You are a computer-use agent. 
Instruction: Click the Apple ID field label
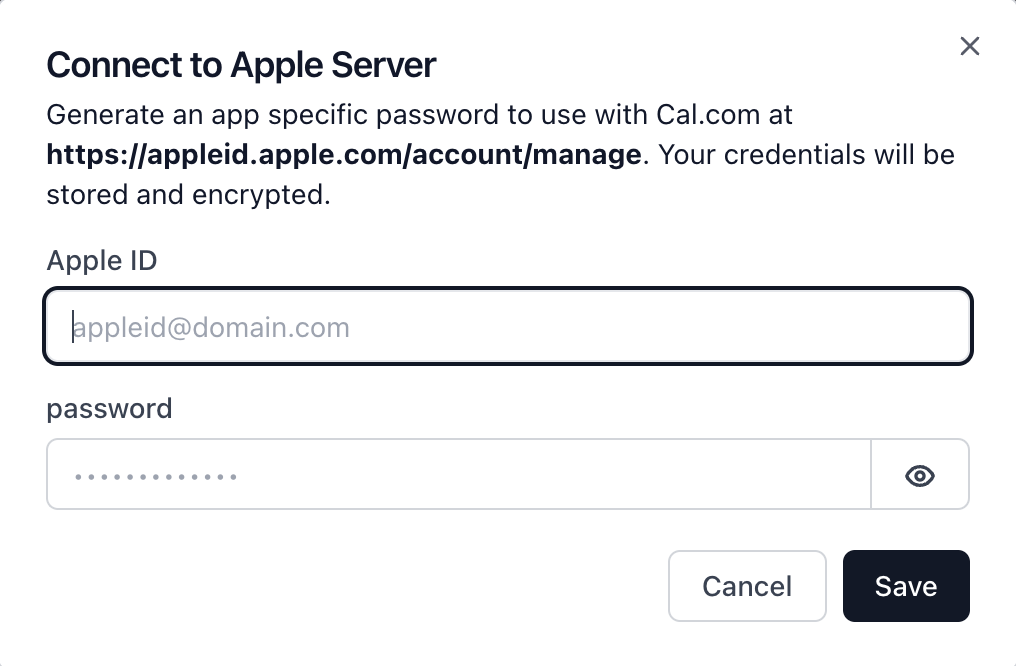[102, 260]
